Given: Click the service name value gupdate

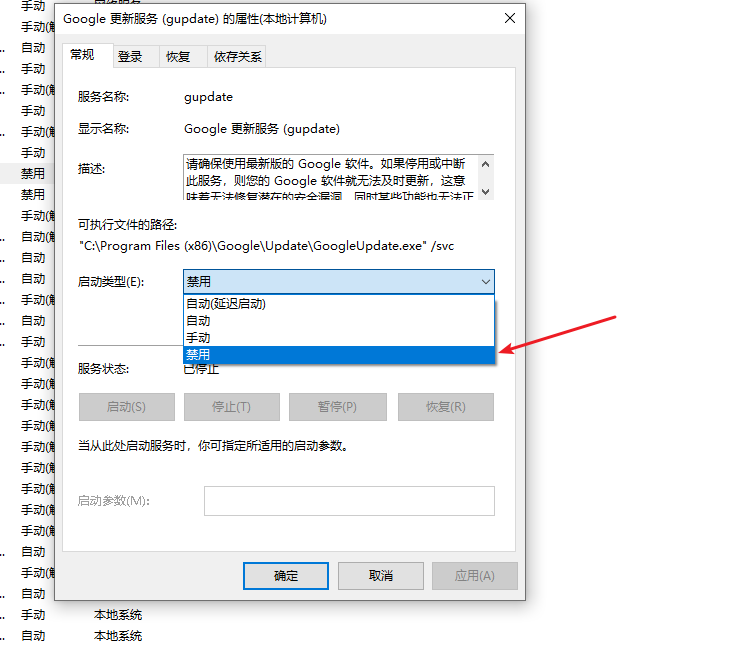Looking at the screenshot, I should [208, 97].
